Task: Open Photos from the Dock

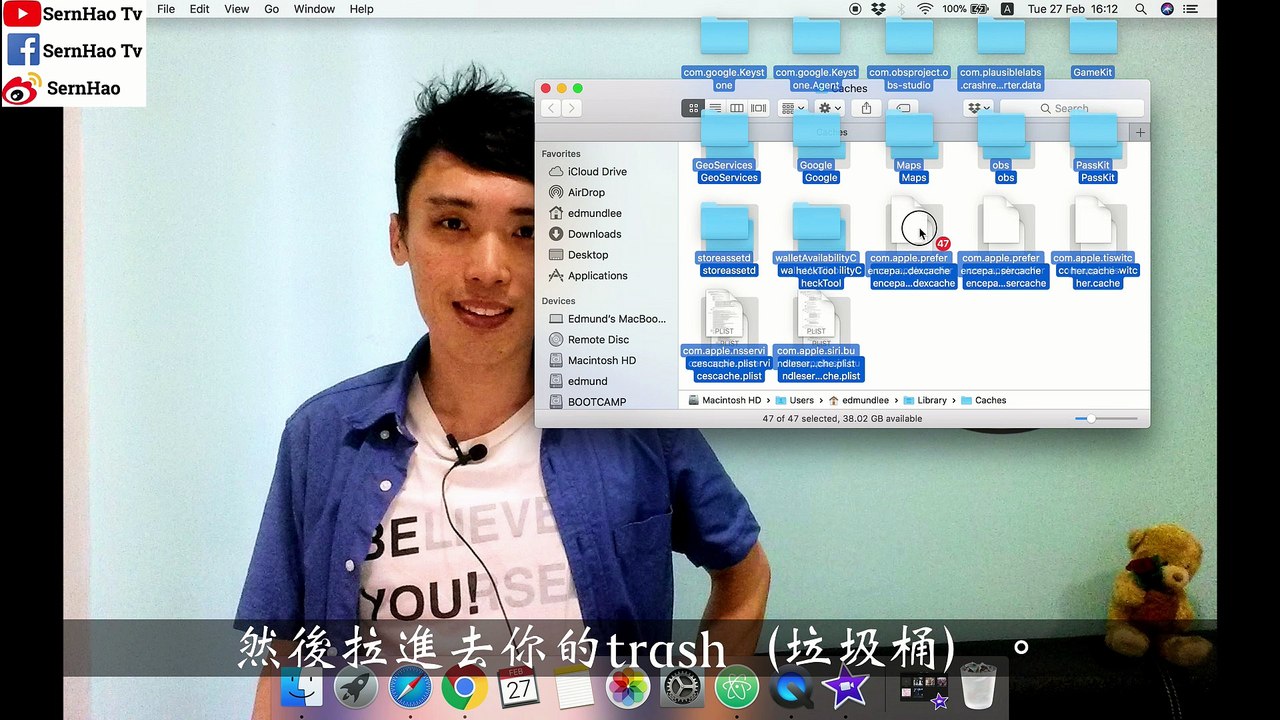Action: tap(628, 688)
